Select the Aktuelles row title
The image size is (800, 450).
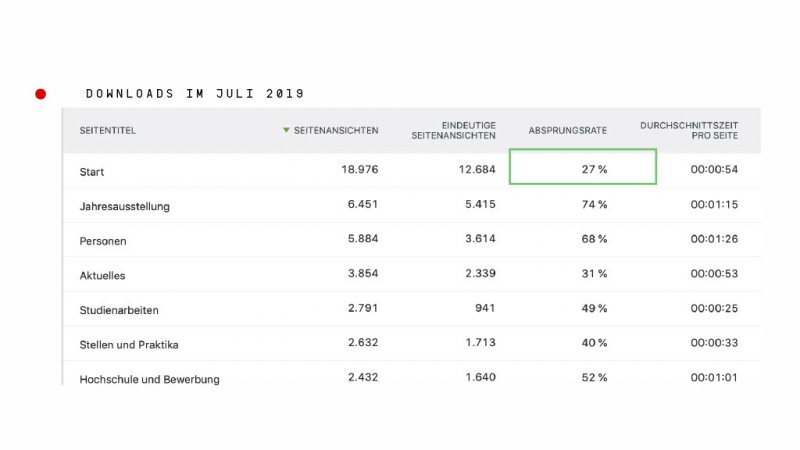[x=102, y=275]
